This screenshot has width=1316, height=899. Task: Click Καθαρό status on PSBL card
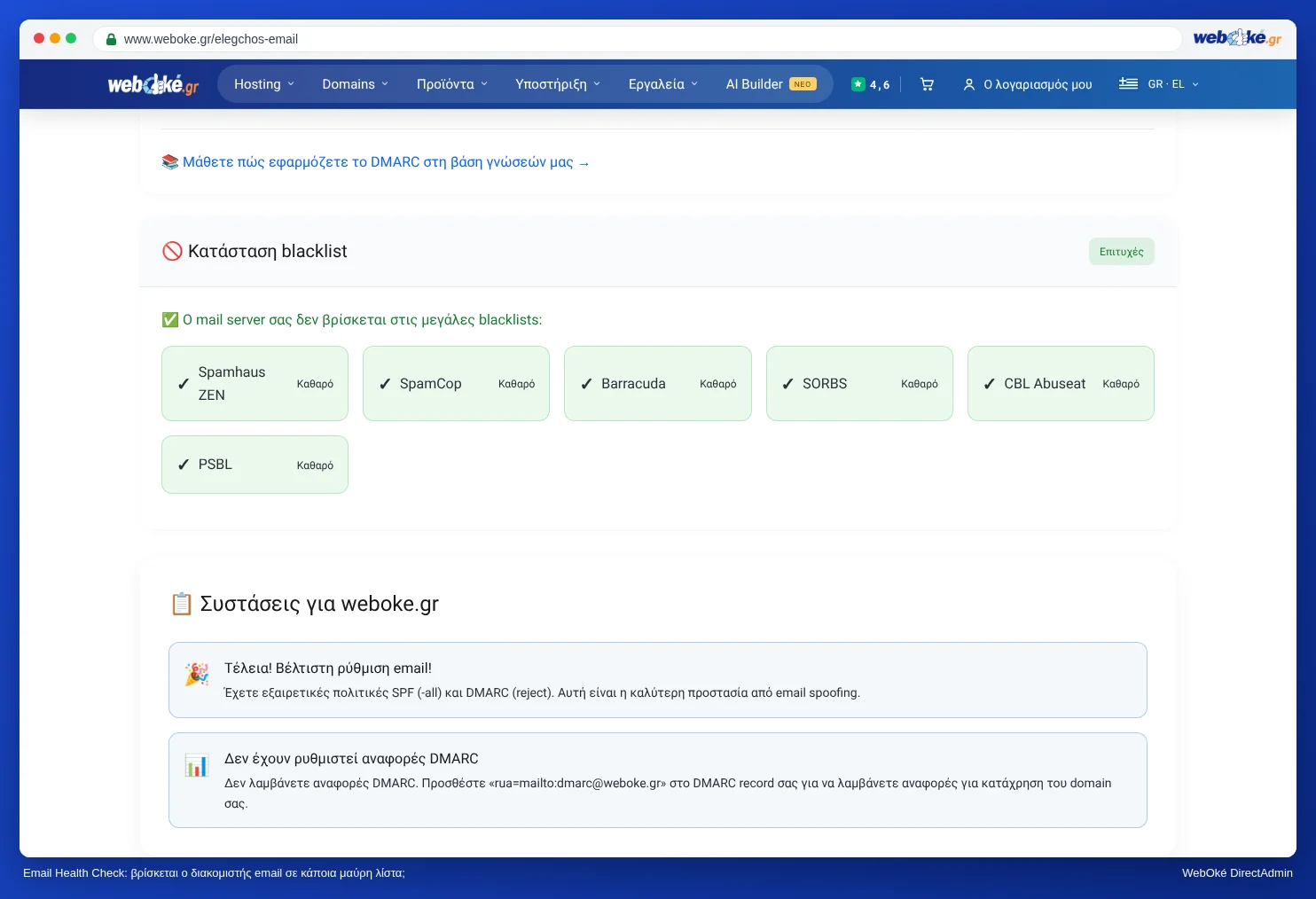(x=315, y=465)
